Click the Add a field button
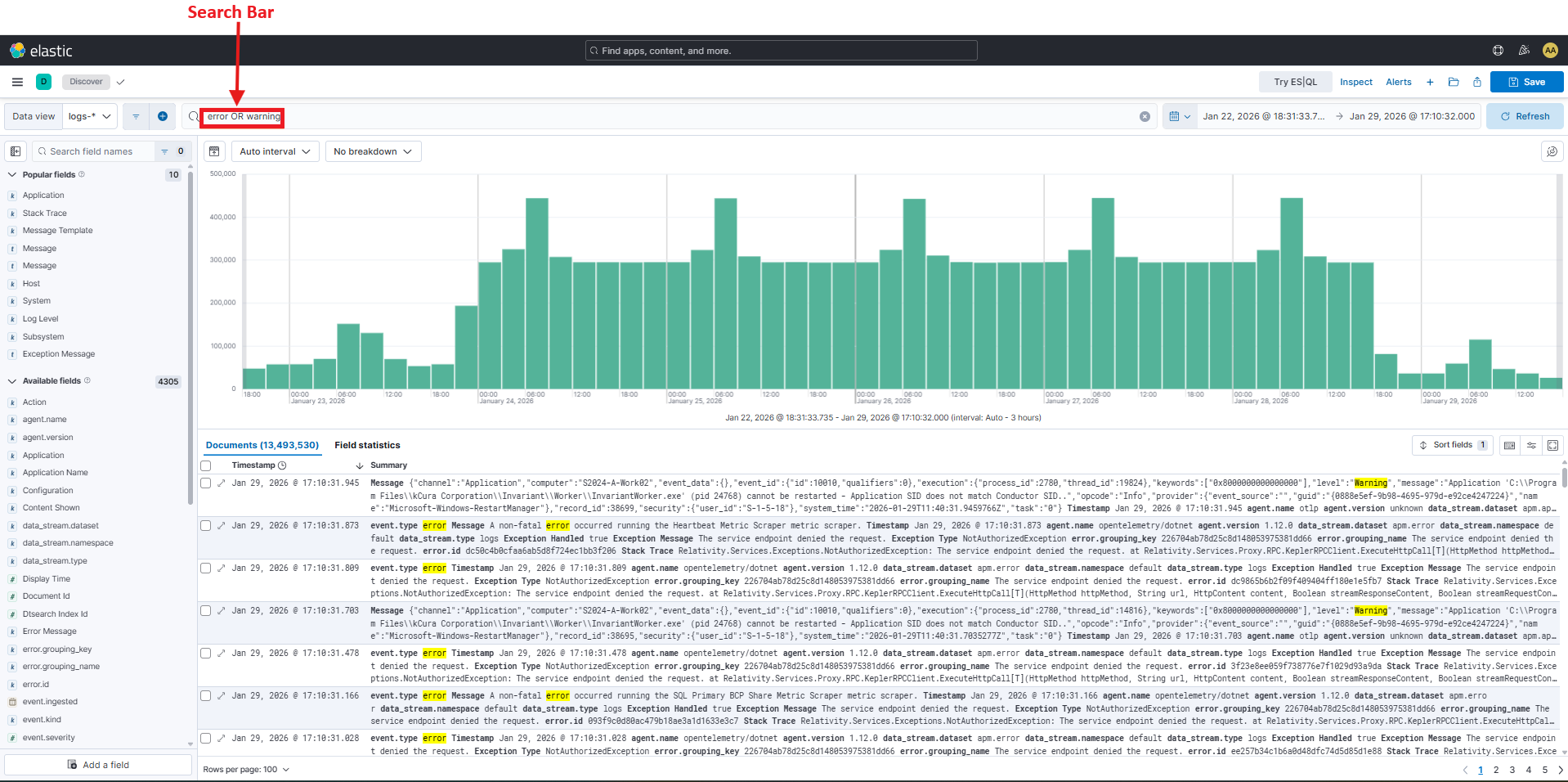Screen dimensions: 1568x782 pos(97,764)
